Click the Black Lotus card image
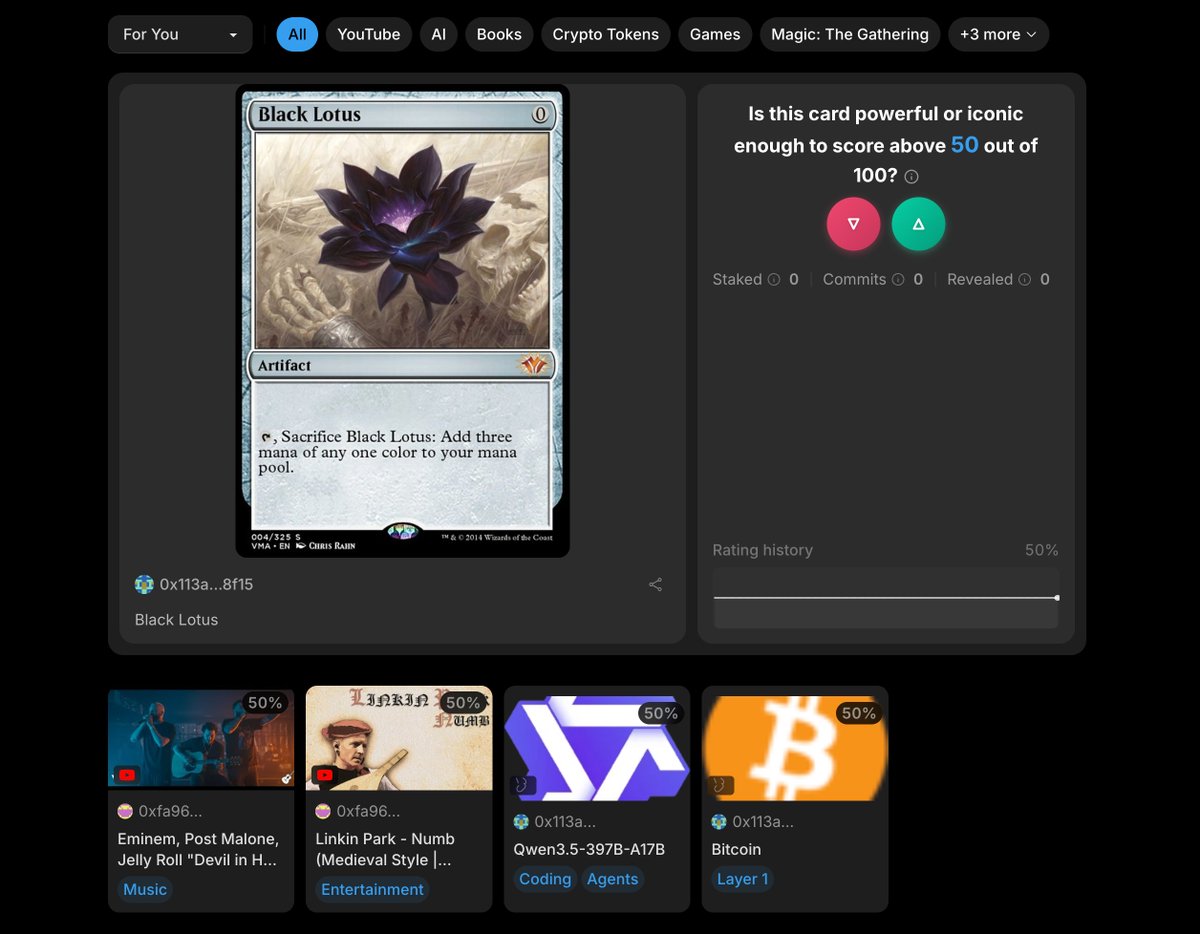Screen dimensions: 1200x934 click(x=402, y=321)
